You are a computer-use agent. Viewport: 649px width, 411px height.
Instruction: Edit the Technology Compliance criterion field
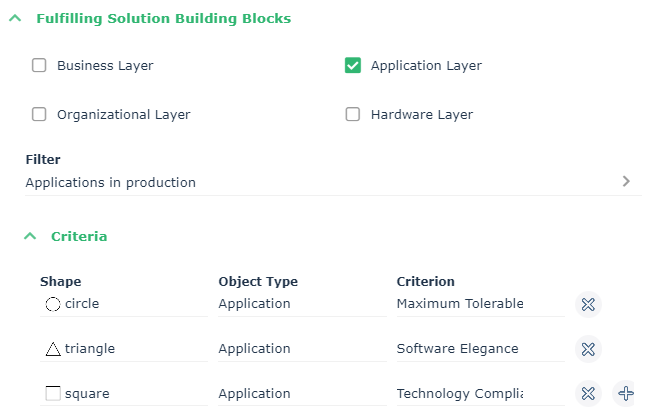click(x=478, y=394)
